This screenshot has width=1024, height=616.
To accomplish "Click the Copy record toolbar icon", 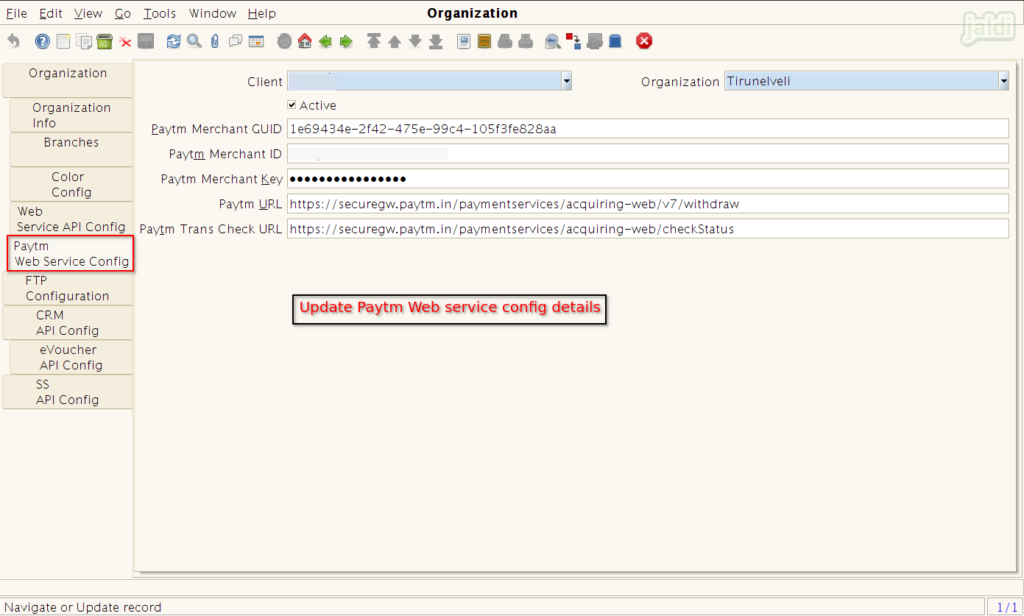I will click(x=84, y=41).
